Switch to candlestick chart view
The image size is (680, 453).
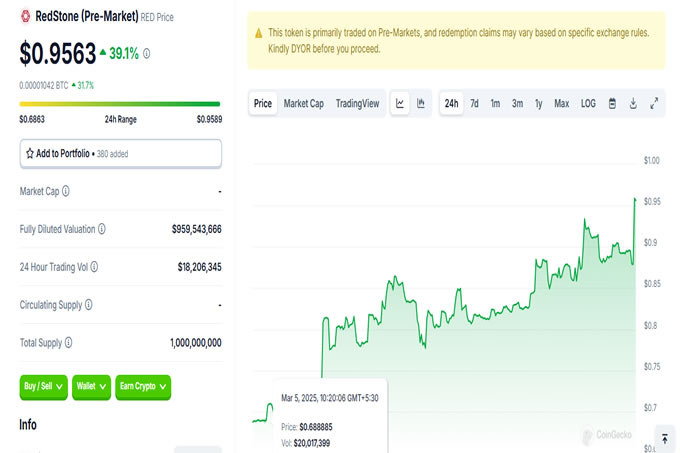(421, 103)
